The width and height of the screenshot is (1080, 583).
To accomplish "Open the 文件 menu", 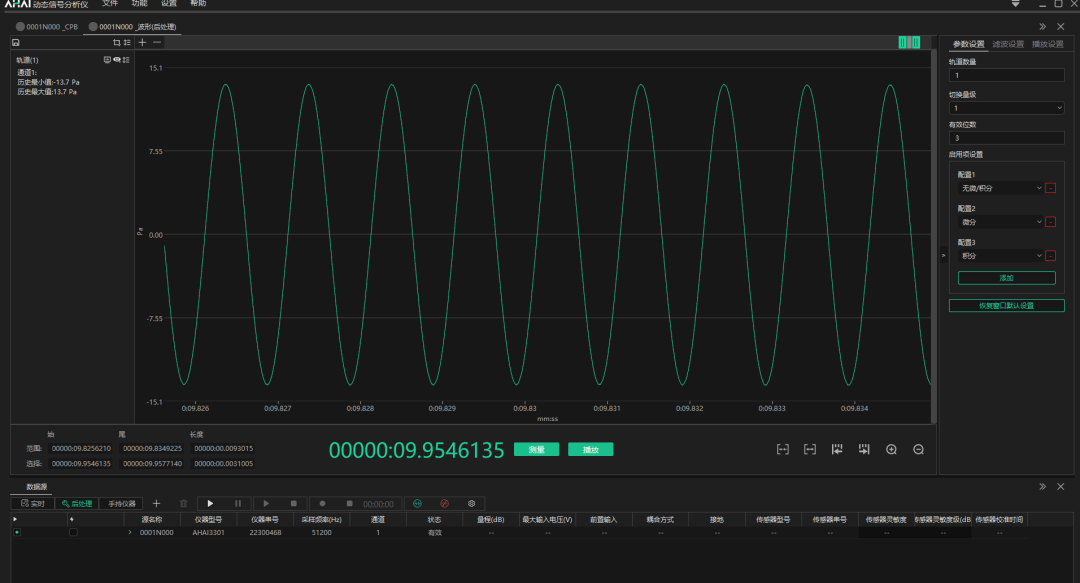I will 110,3.
